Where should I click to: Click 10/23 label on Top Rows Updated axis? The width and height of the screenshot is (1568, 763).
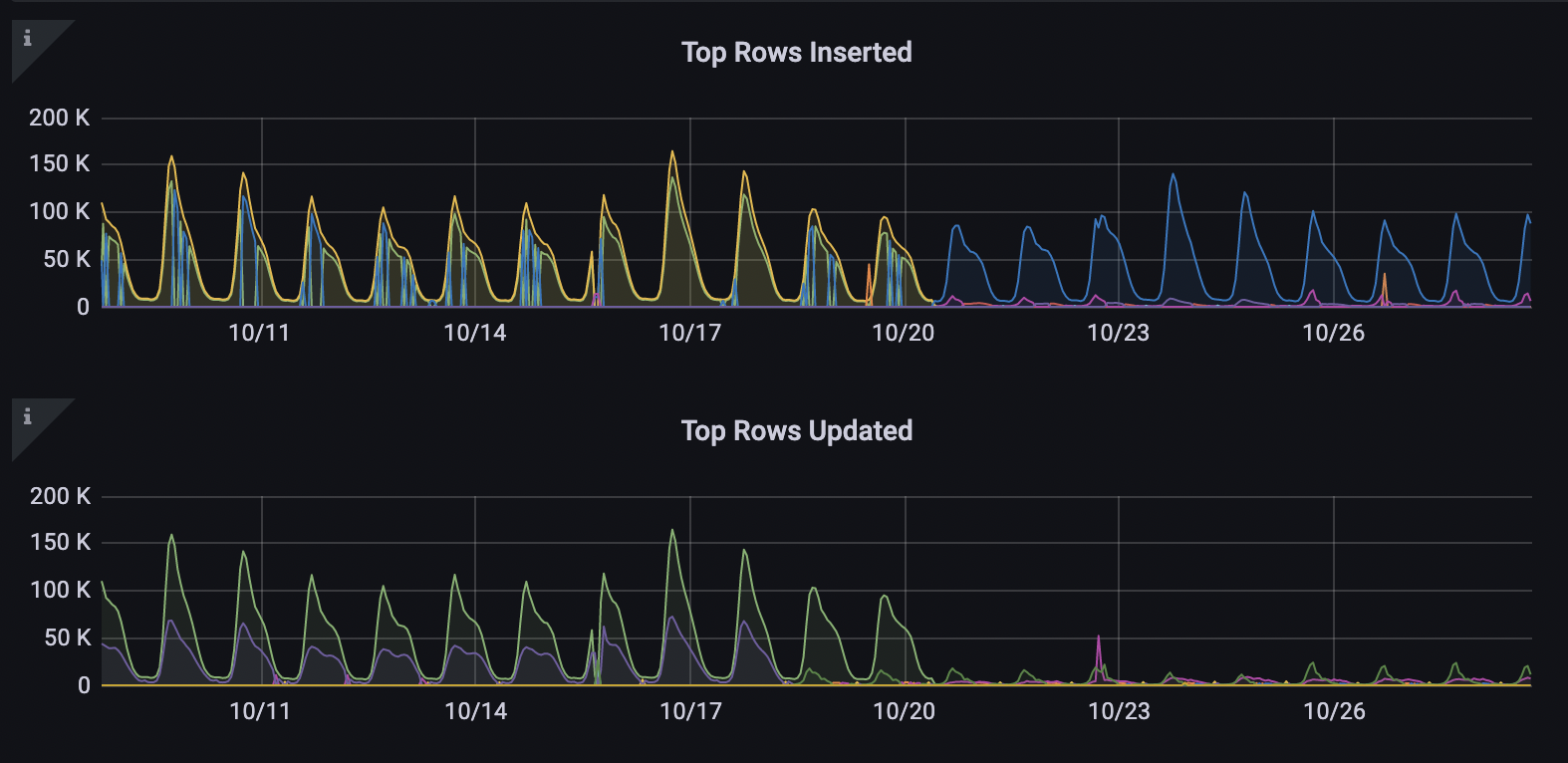(x=1118, y=712)
